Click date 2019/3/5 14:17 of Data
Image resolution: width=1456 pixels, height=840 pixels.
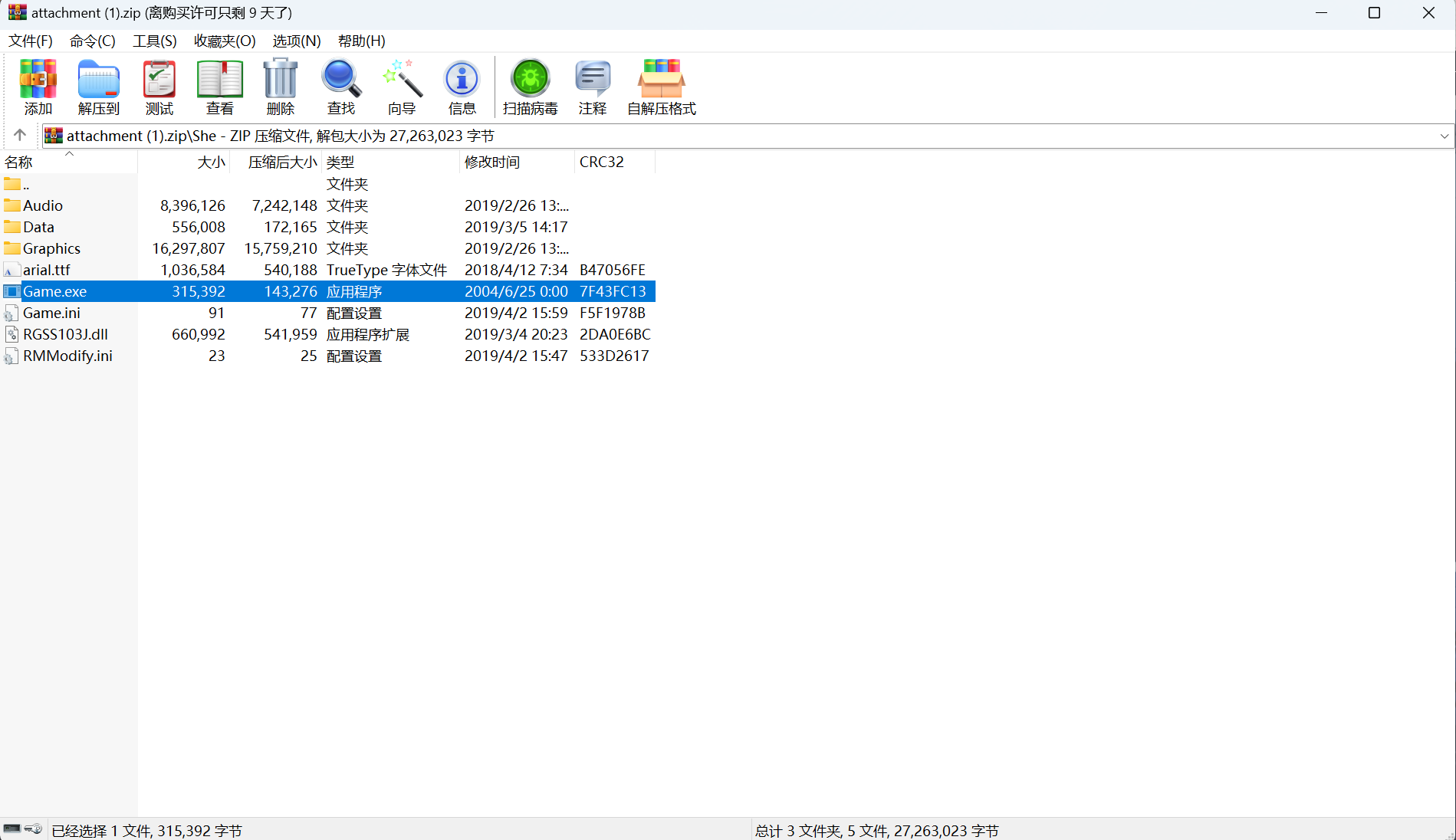coord(516,227)
